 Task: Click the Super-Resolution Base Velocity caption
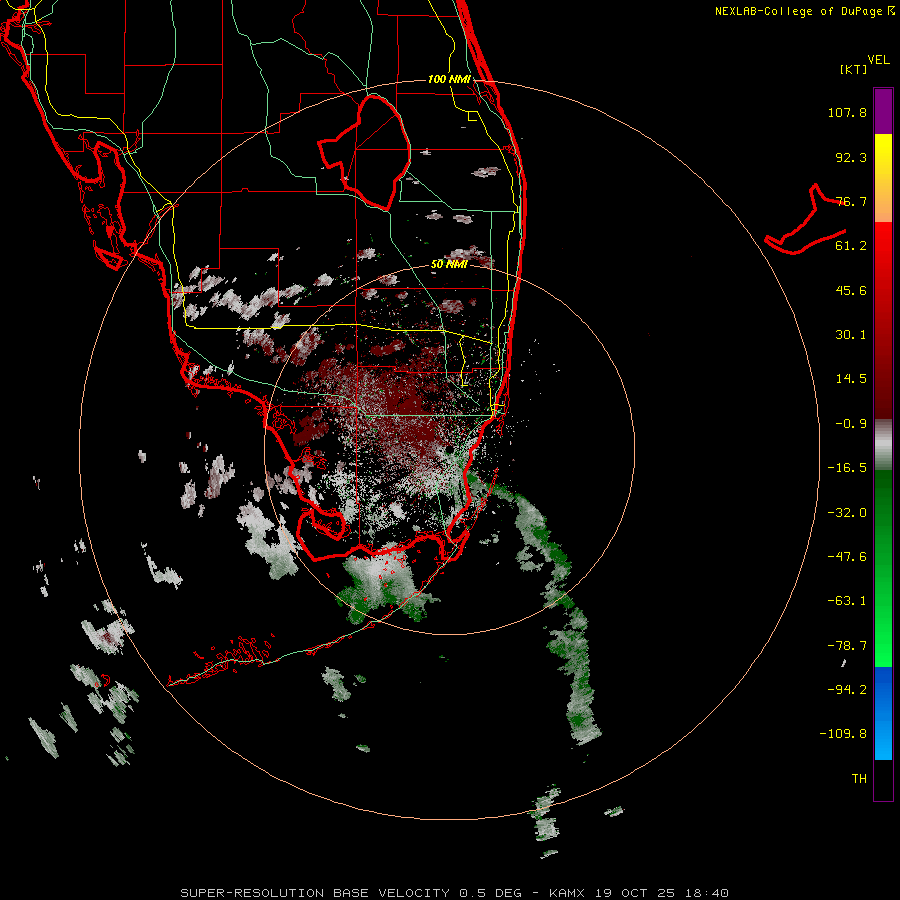pyautogui.click(x=454, y=893)
